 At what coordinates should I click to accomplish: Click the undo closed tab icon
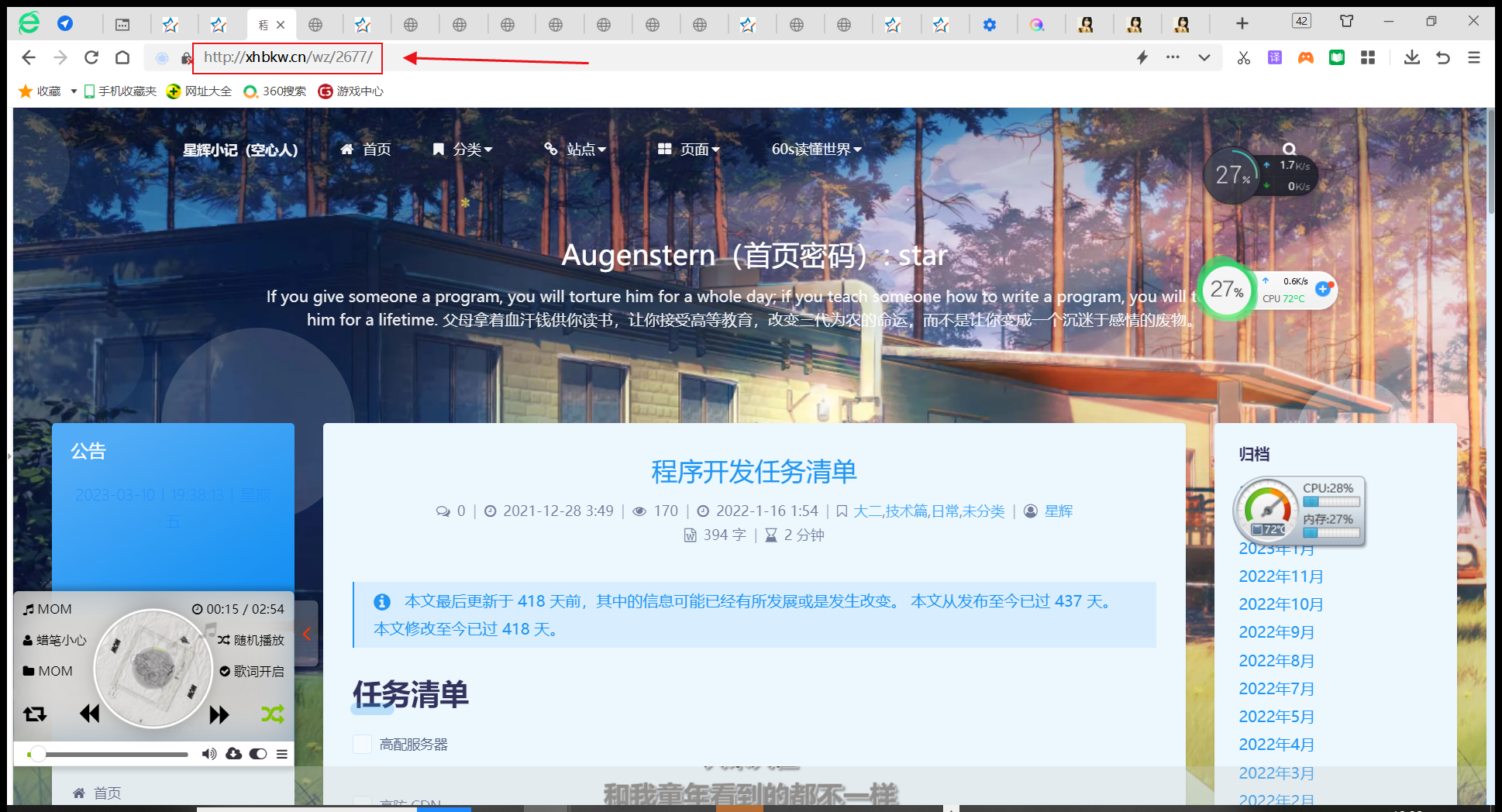click(x=1443, y=57)
